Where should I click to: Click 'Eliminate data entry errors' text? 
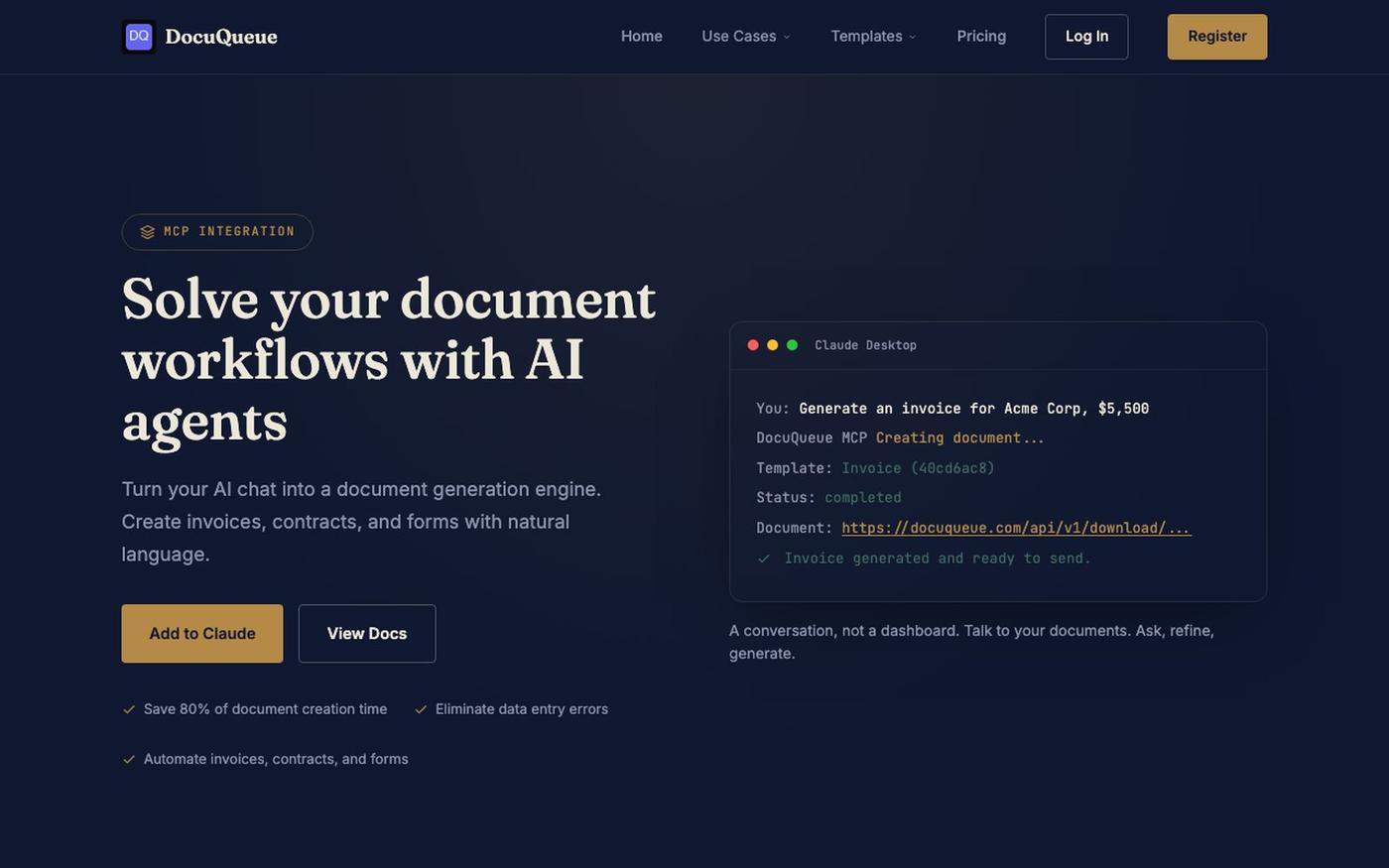pos(522,709)
